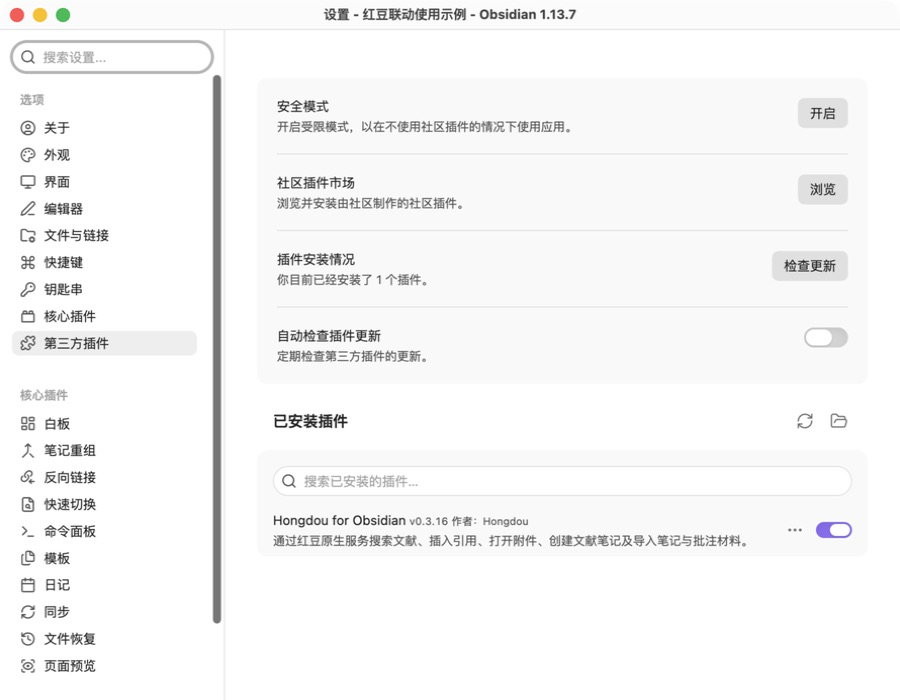Click the preview eye icon beside 页面预览
This screenshot has height=700, width=900.
coord(28,666)
